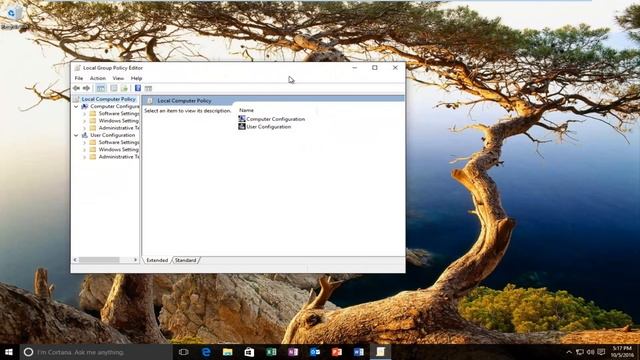
Task: Click the Group Policy Editor taskbar button
Action: pyautogui.click(x=380, y=352)
